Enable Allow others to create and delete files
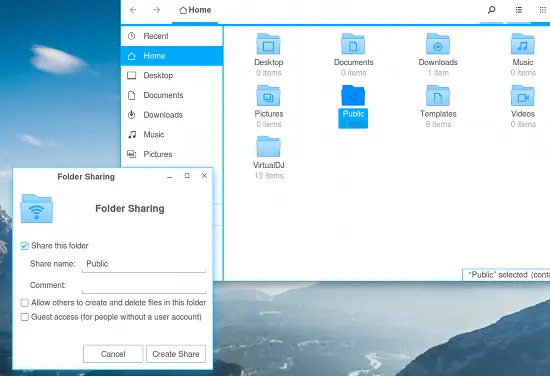The height and width of the screenshot is (376, 550). tap(25, 303)
